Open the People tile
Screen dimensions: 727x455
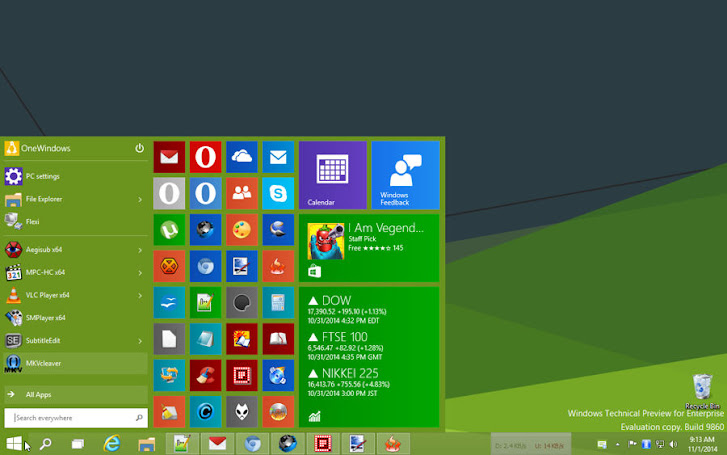tap(242, 193)
